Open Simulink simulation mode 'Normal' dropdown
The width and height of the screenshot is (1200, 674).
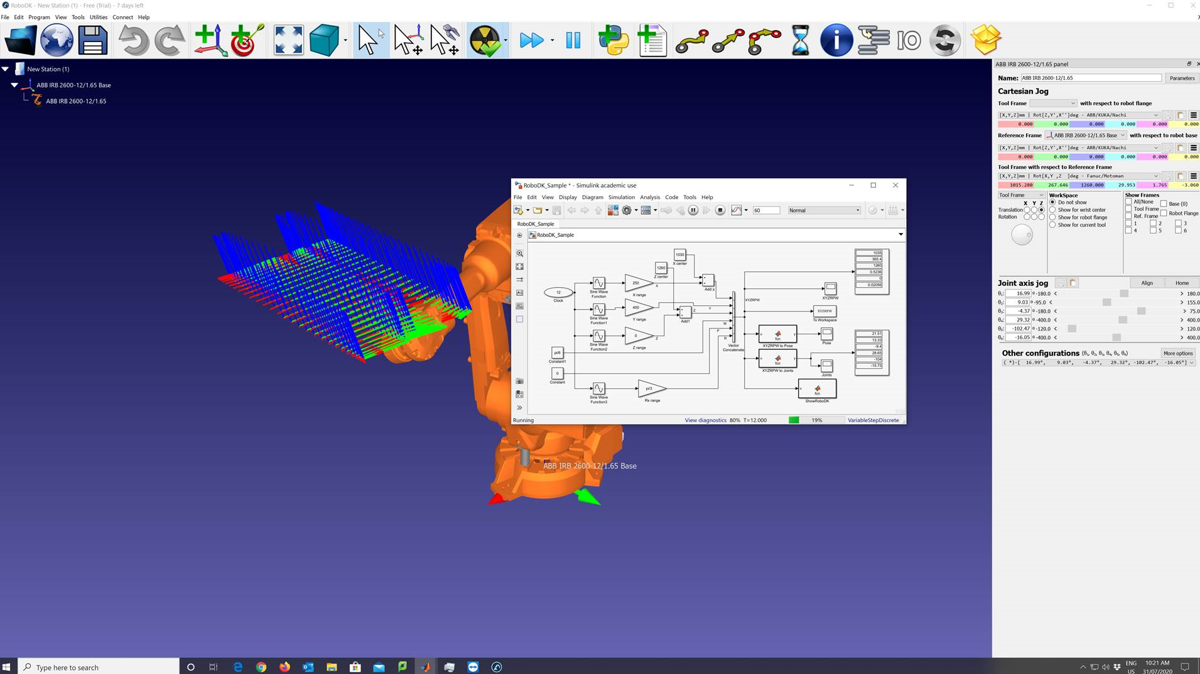[824, 211]
